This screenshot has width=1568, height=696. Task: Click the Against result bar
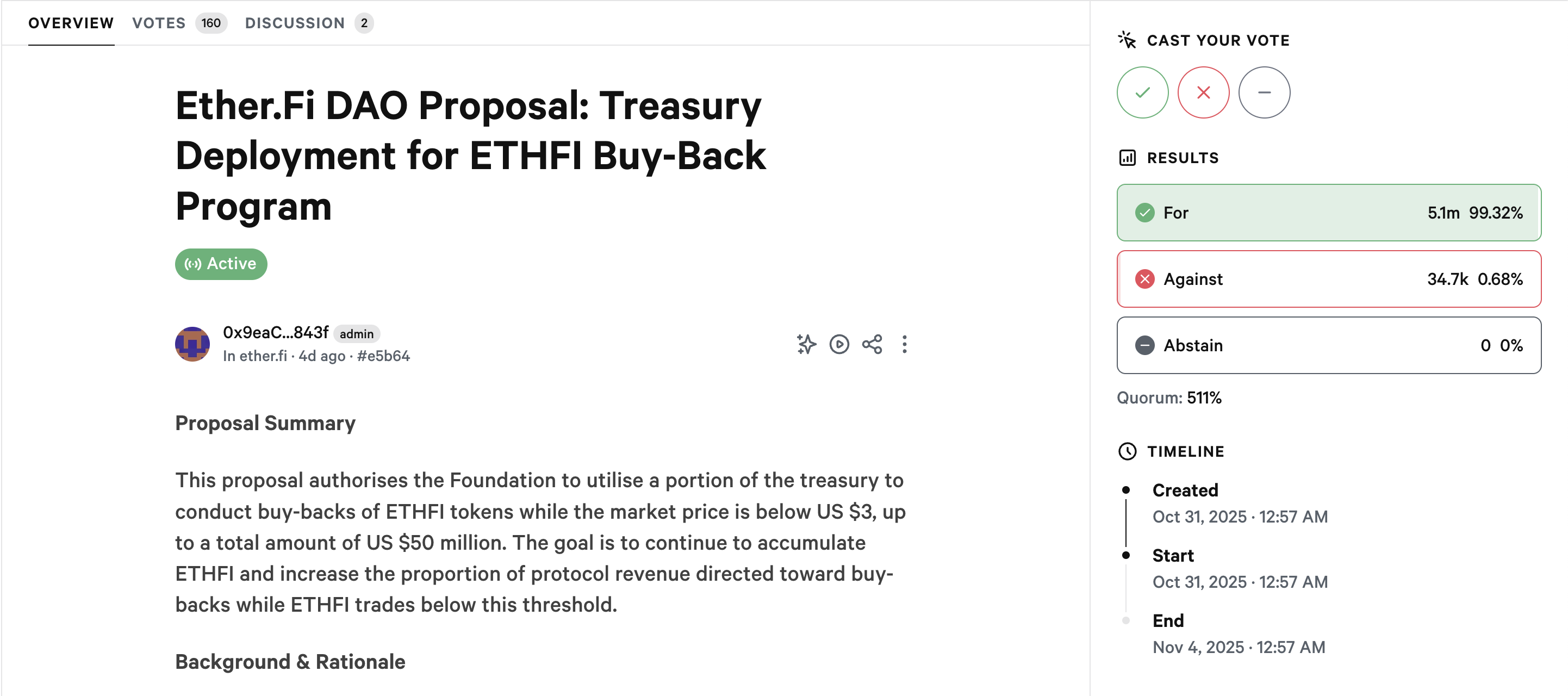(1328, 279)
